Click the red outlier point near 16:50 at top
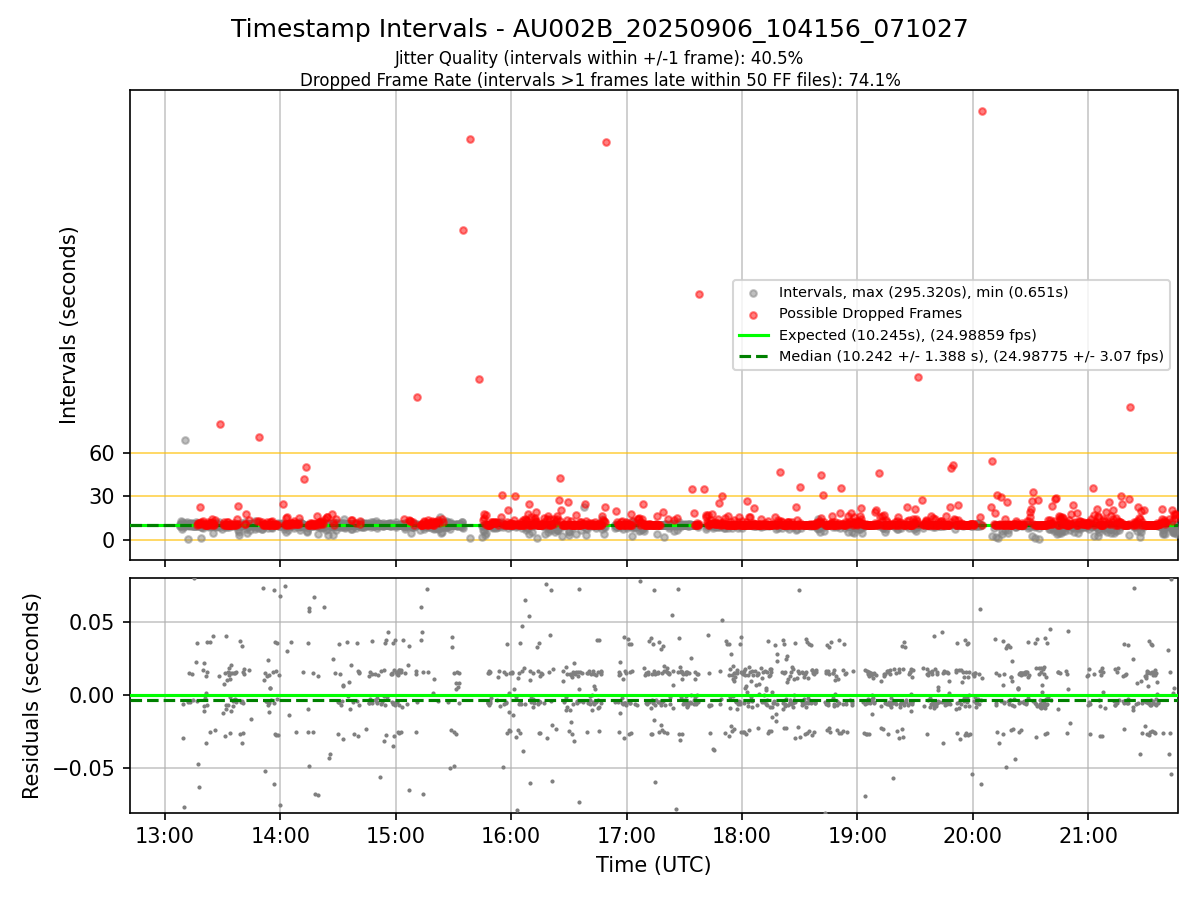The width and height of the screenshot is (1200, 900). (x=606, y=142)
